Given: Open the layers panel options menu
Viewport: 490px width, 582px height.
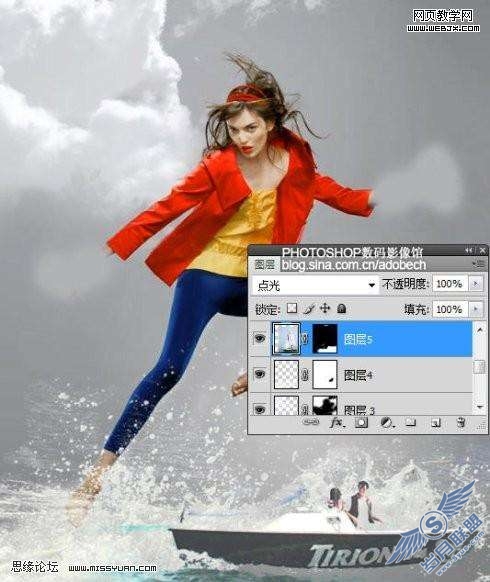Looking at the screenshot, I should 480,264.
